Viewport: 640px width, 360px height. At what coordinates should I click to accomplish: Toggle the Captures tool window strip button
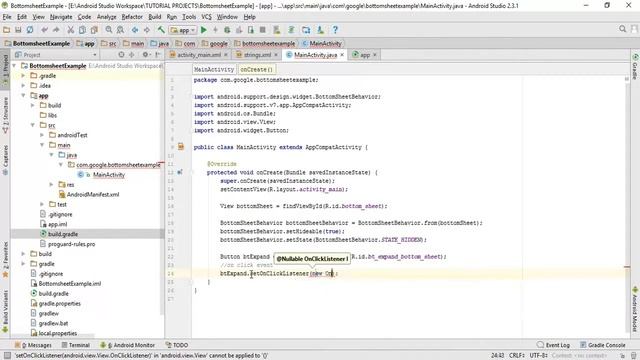pos(5,160)
